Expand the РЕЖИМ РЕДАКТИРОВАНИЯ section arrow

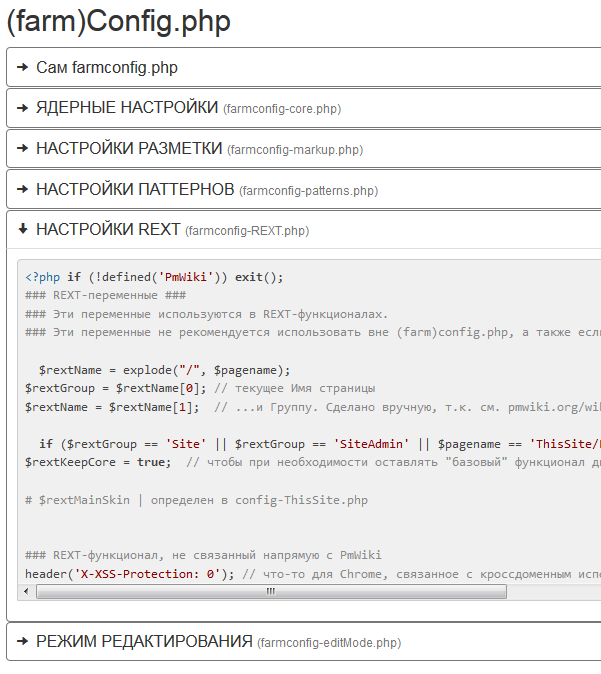click(22, 641)
